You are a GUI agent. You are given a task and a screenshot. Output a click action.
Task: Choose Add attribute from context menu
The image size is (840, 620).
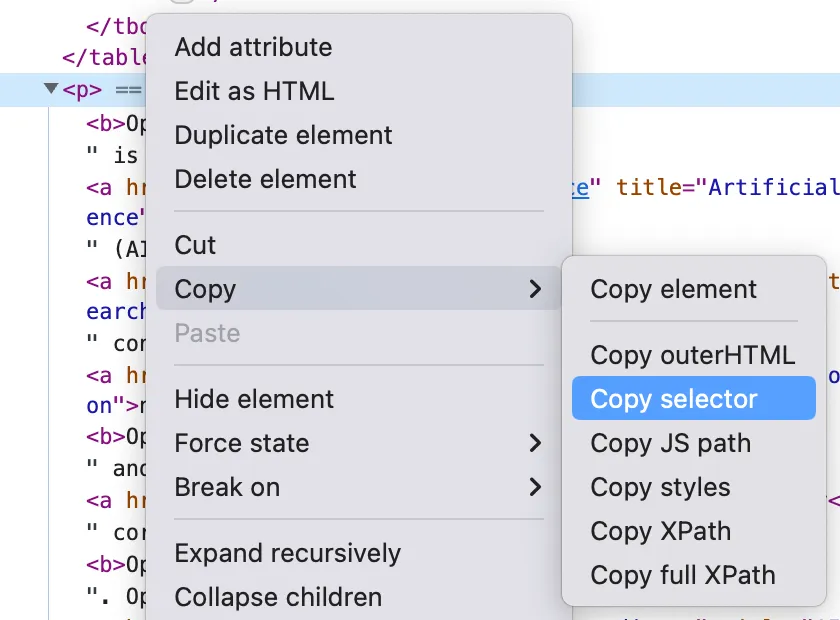point(253,47)
